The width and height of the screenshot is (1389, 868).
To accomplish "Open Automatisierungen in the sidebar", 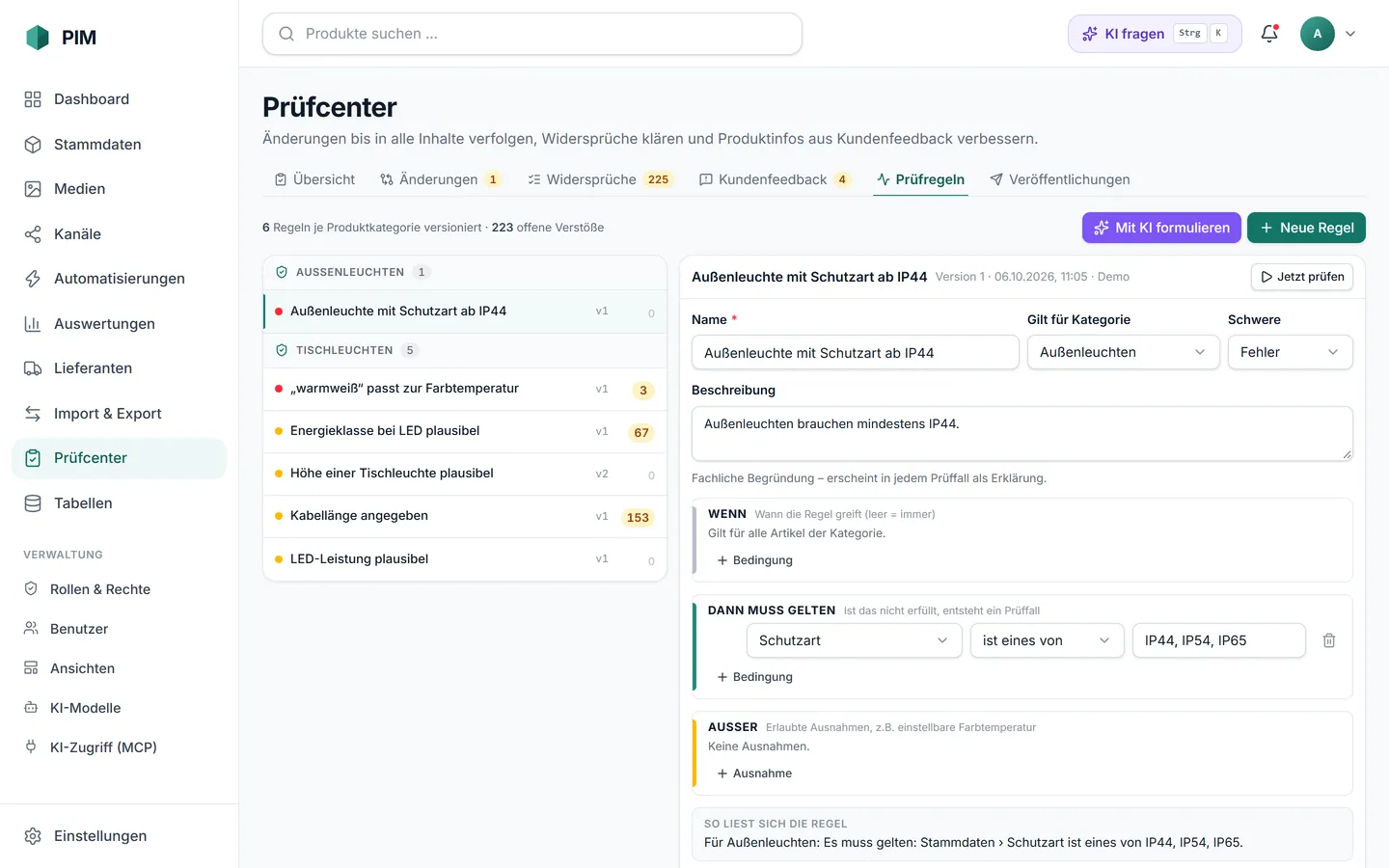I will (x=120, y=279).
